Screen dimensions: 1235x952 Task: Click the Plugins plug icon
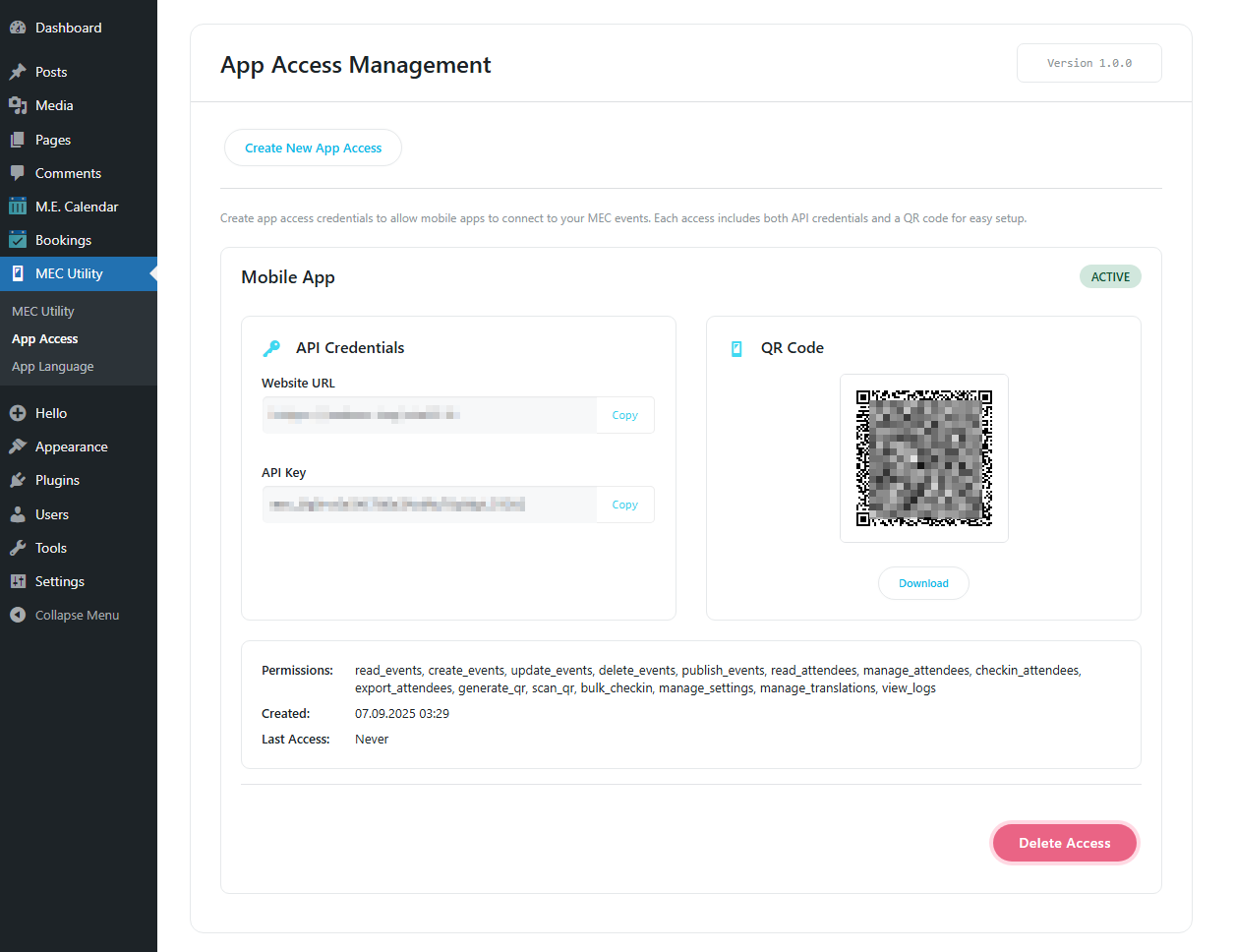coord(18,480)
